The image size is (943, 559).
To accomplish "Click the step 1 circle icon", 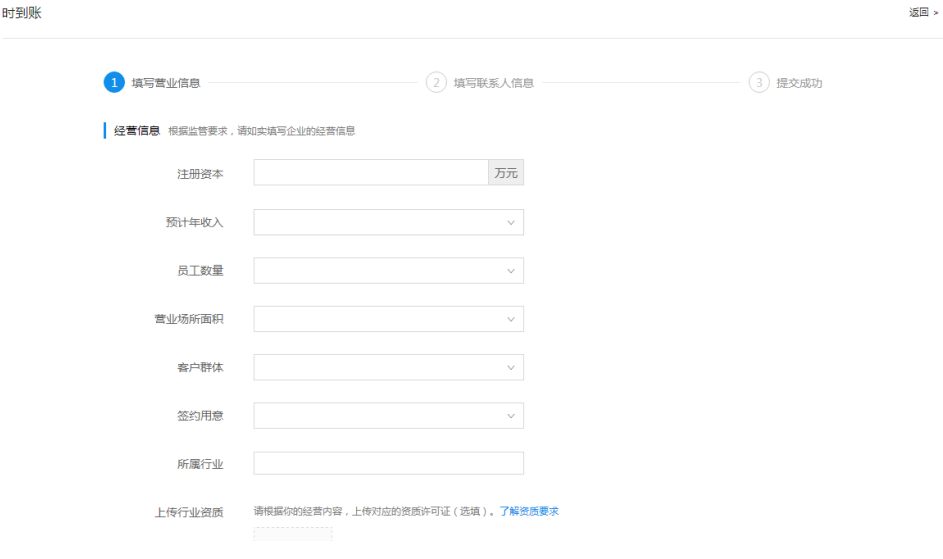I will (114, 83).
